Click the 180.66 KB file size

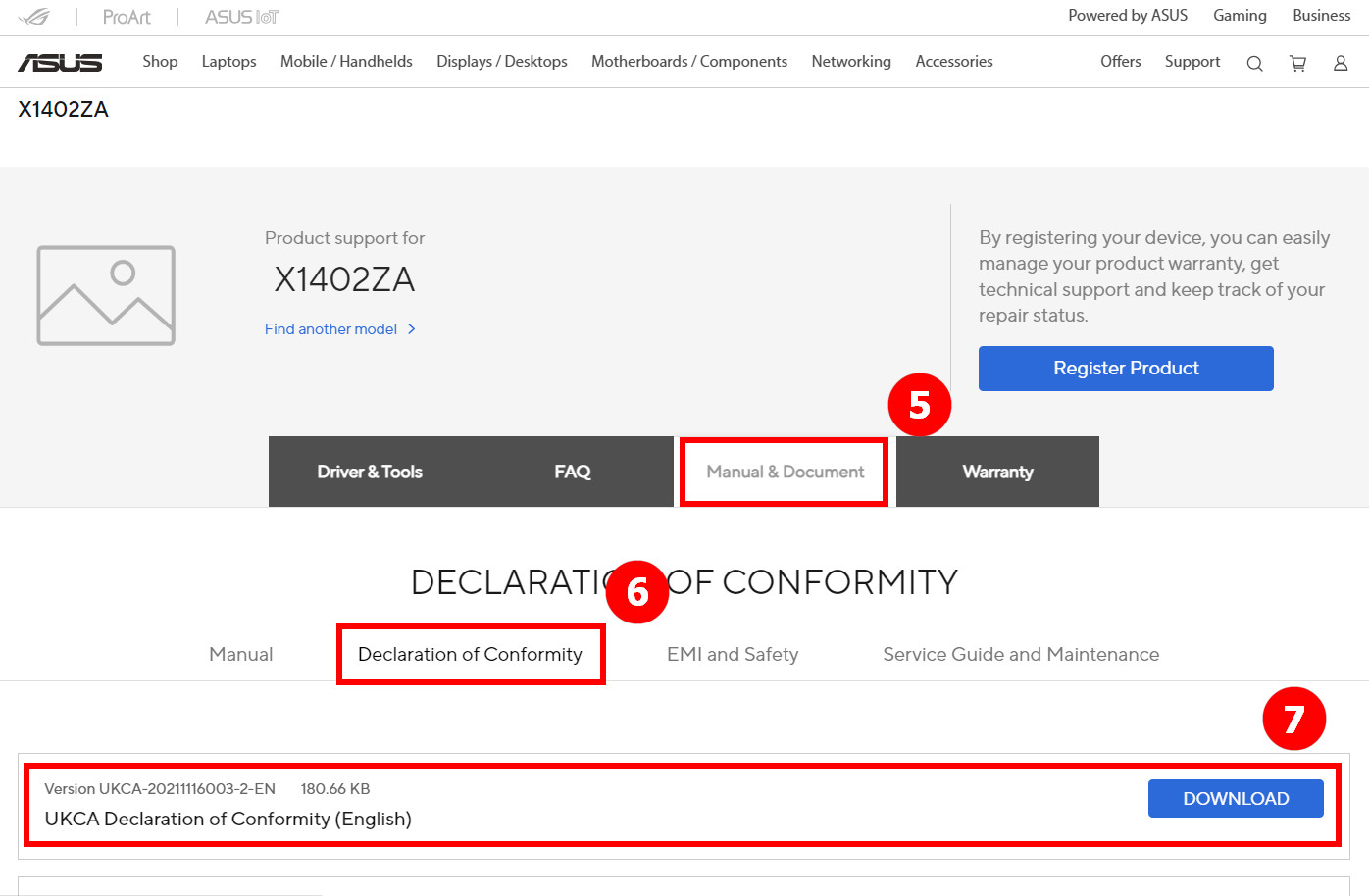(335, 788)
